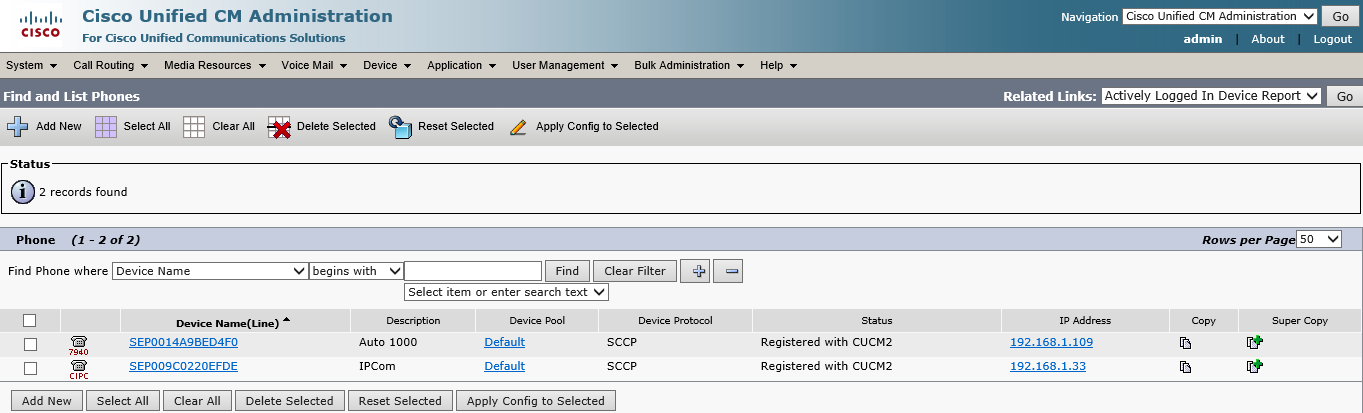Toggle the header select-all checkbox

tap(30, 320)
